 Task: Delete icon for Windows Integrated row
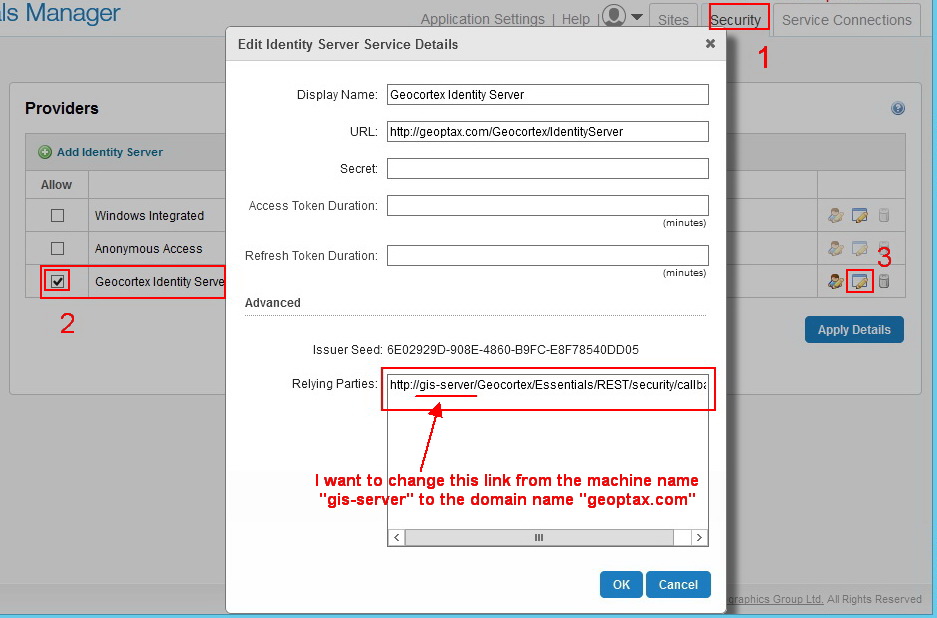(884, 215)
